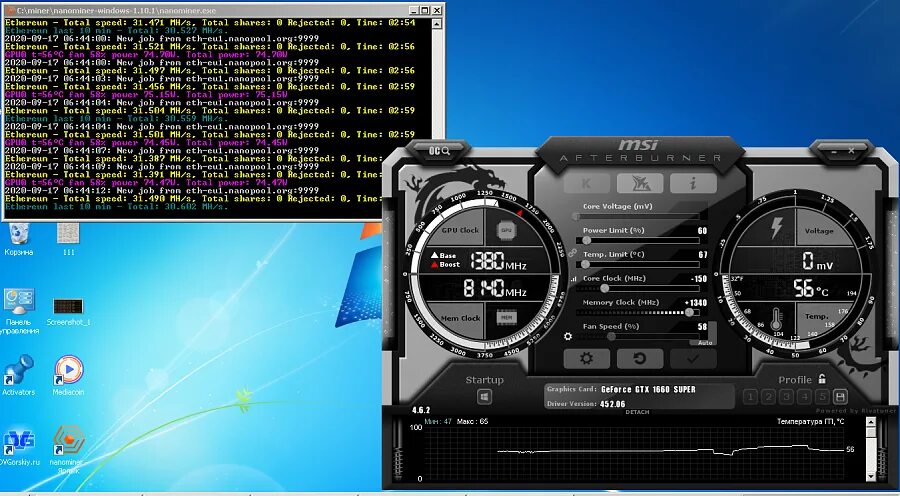This screenshot has width=900, height=496.
Task: Select the 111 desktop file icon
Action: (x=68, y=240)
